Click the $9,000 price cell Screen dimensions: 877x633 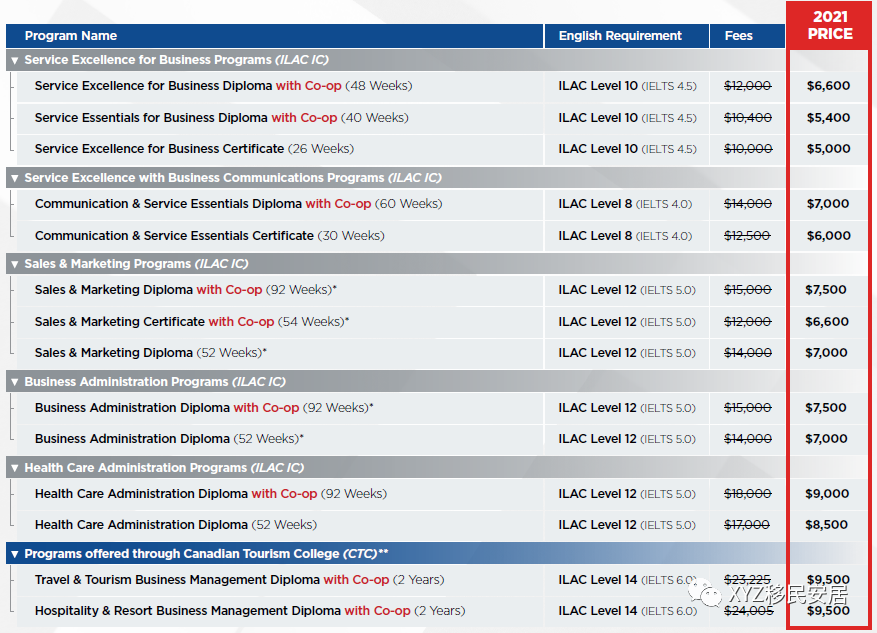tap(827, 494)
